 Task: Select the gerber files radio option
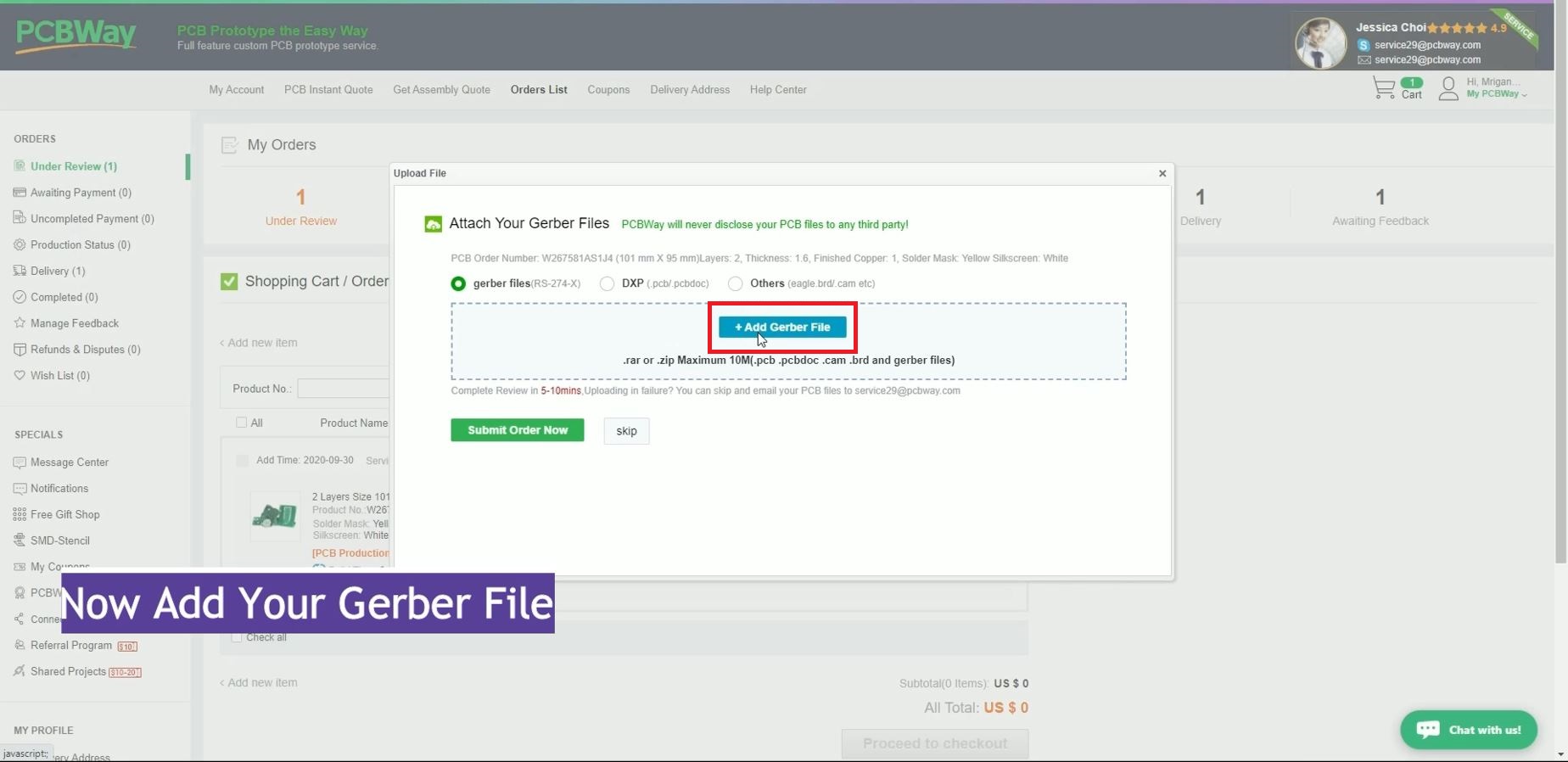point(458,283)
